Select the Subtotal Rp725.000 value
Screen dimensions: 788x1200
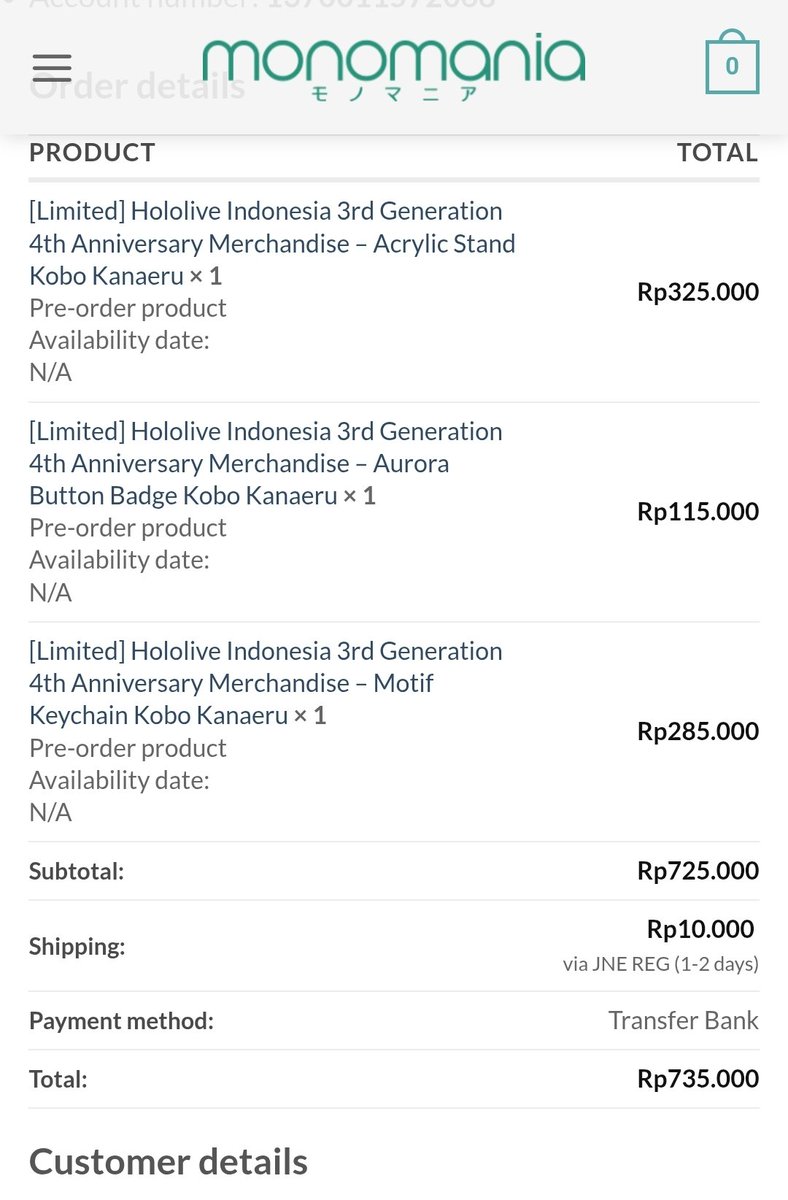click(x=698, y=871)
